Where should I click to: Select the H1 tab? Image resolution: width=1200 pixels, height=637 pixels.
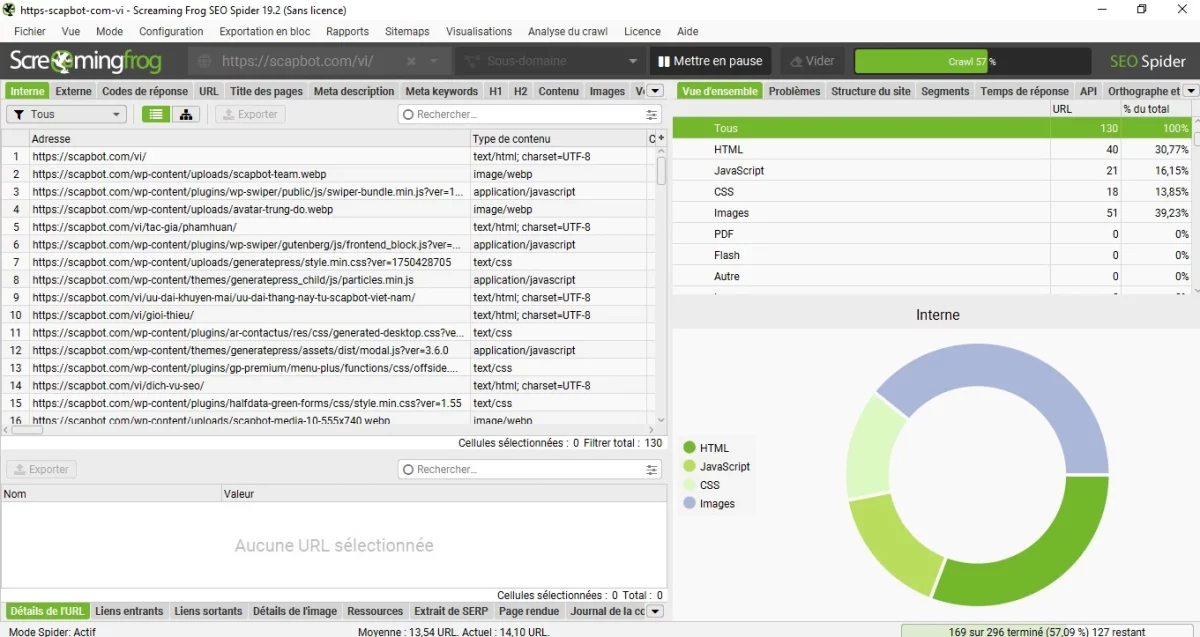tap(496, 91)
